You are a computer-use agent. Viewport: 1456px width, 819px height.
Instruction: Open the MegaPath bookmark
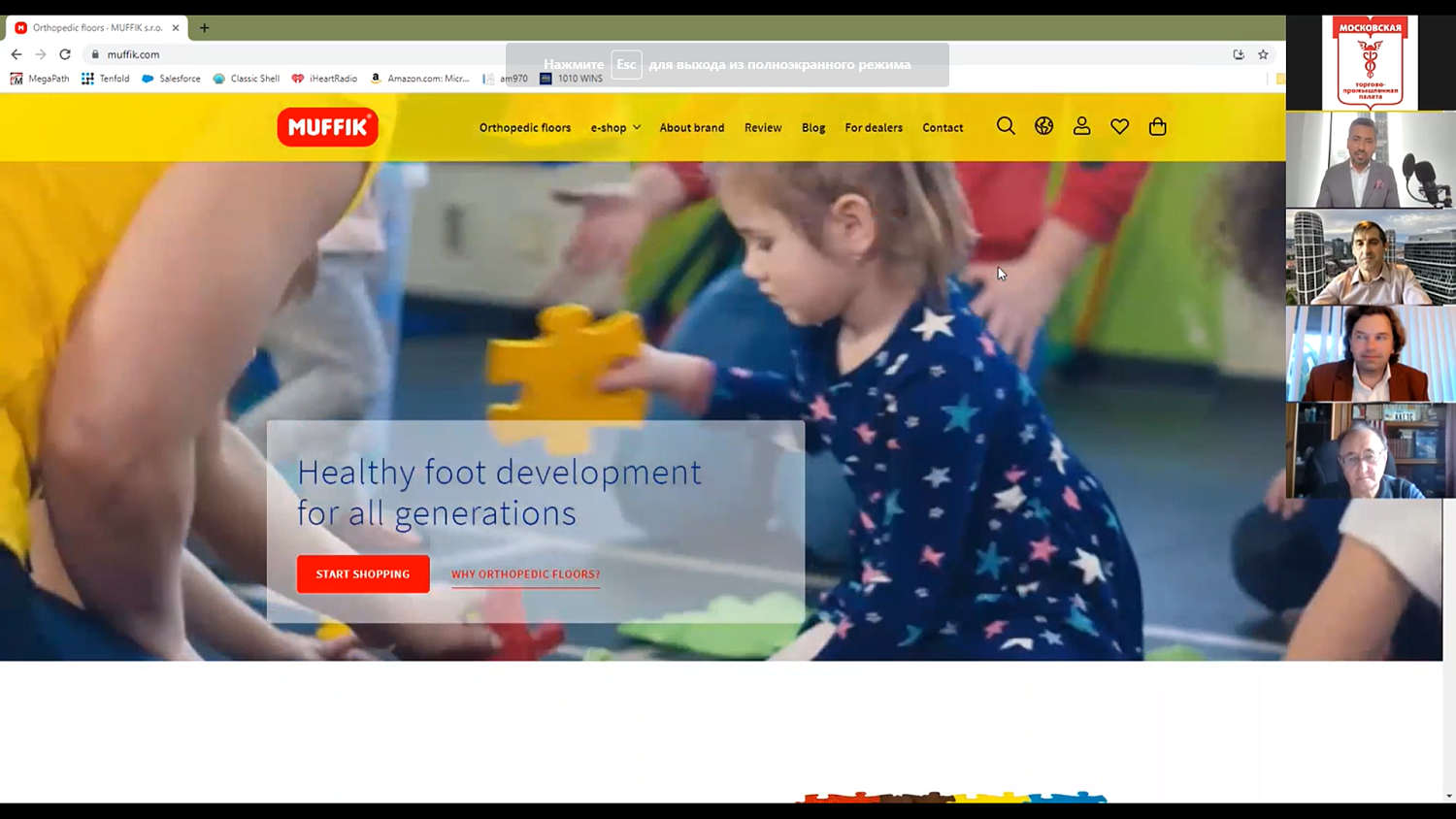pos(40,79)
